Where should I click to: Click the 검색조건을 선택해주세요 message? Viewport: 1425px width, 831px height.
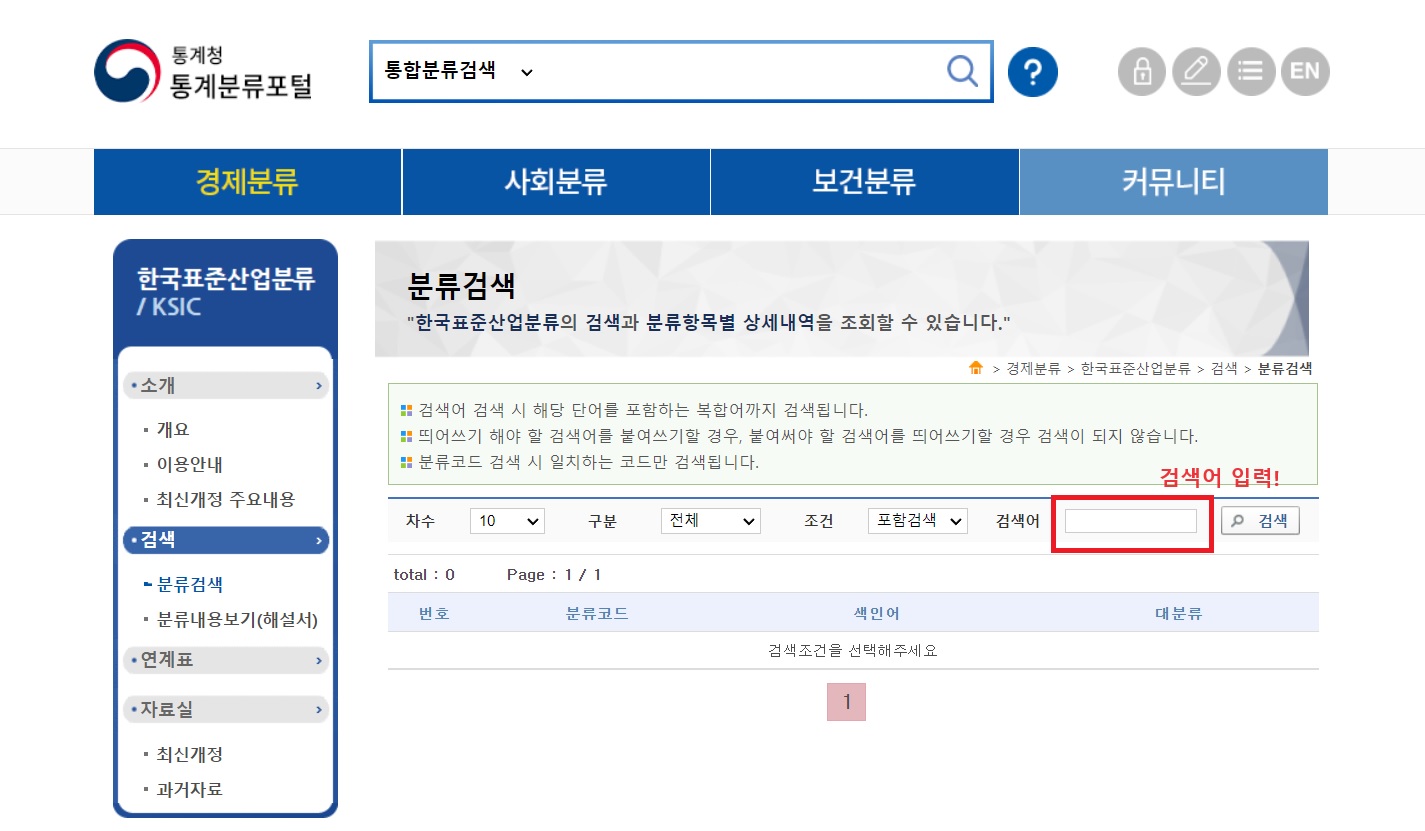(853, 651)
